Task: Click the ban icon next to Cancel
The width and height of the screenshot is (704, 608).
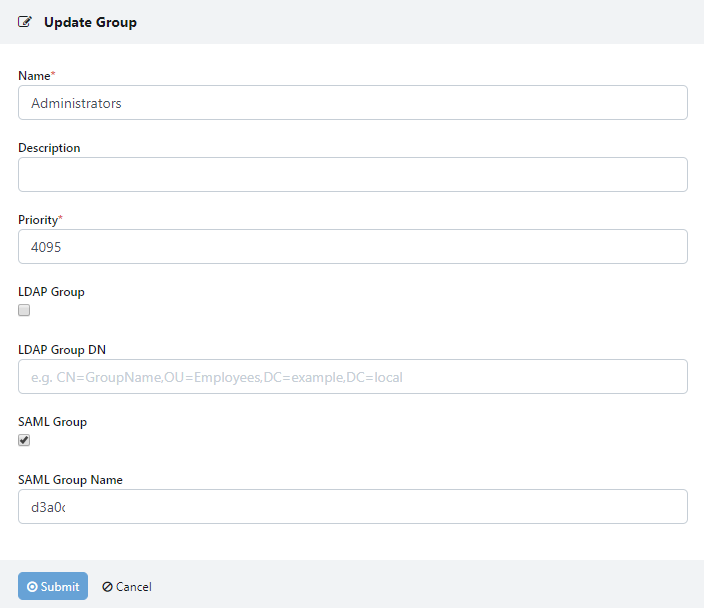Action: click(107, 587)
